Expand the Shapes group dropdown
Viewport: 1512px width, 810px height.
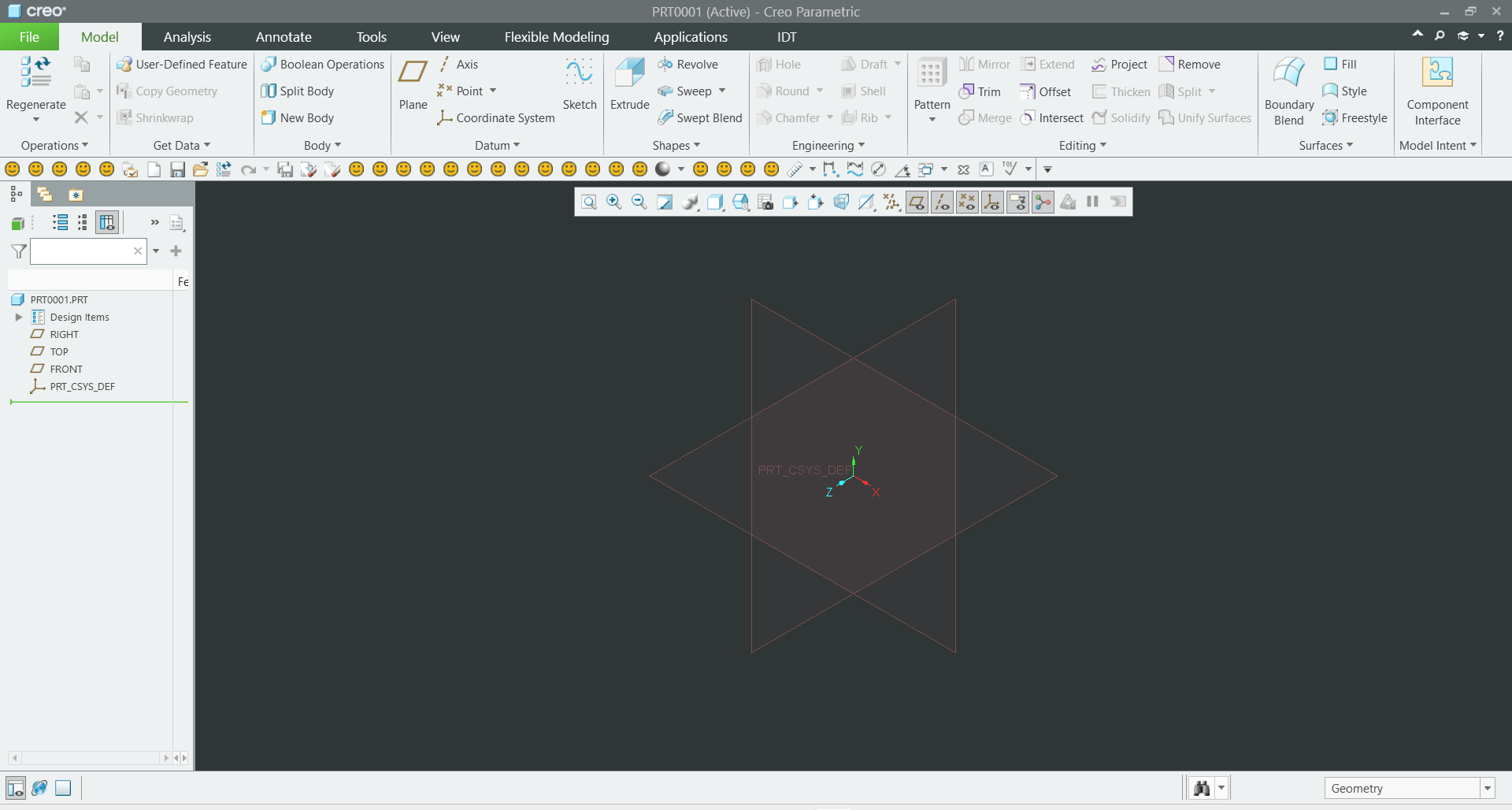click(x=676, y=146)
